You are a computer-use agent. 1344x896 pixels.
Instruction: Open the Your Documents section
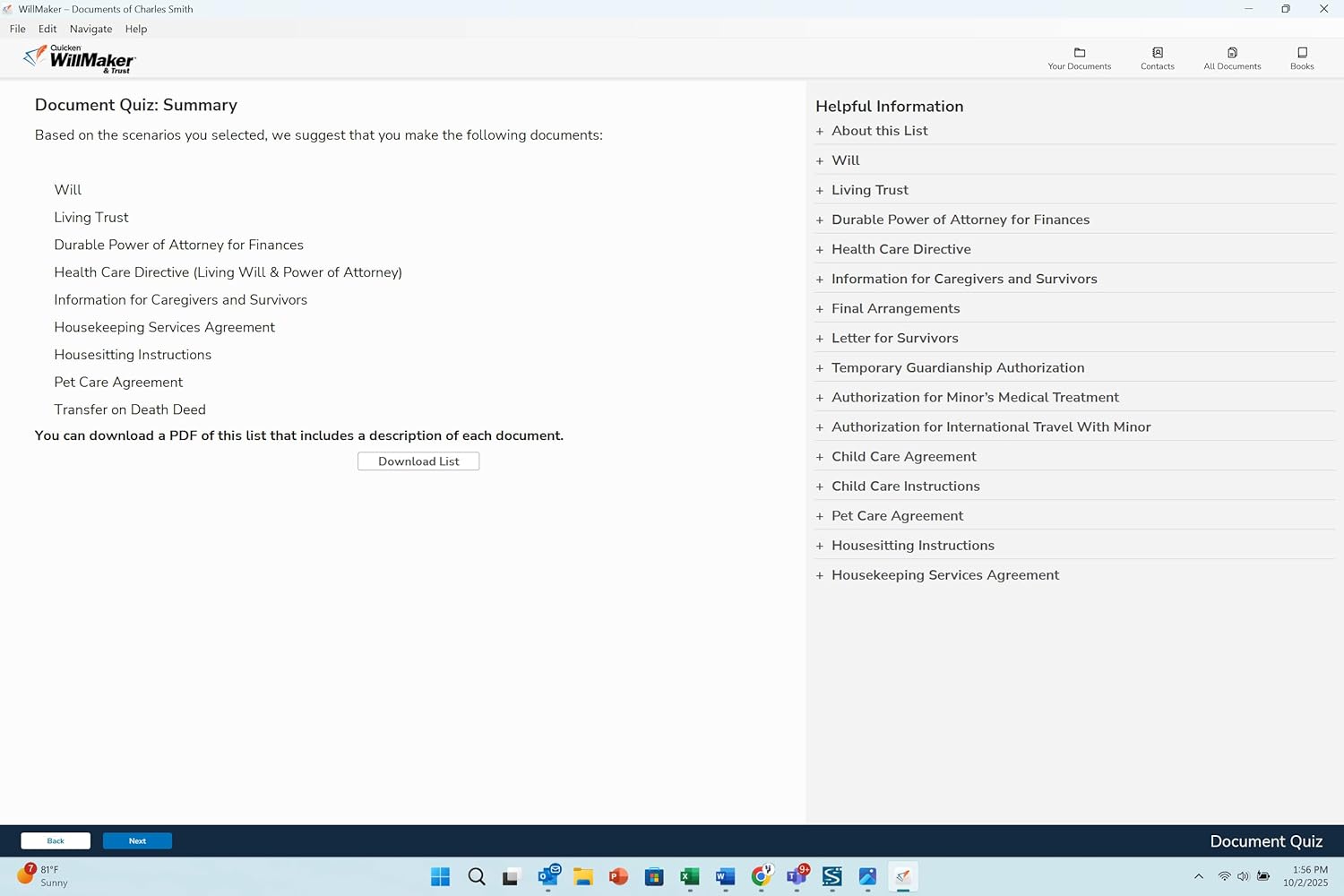[1079, 57]
